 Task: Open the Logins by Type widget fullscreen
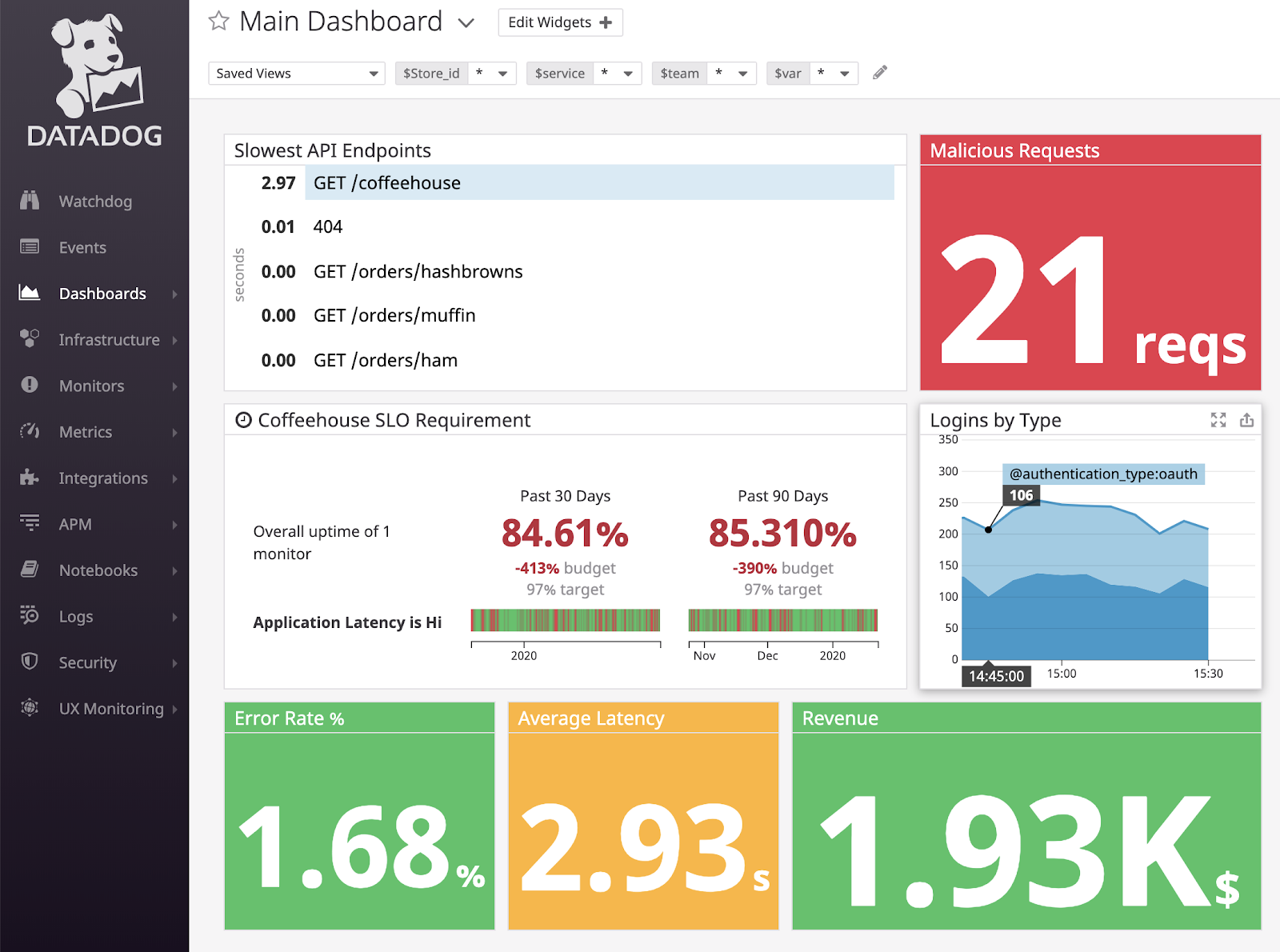pos(1218,419)
